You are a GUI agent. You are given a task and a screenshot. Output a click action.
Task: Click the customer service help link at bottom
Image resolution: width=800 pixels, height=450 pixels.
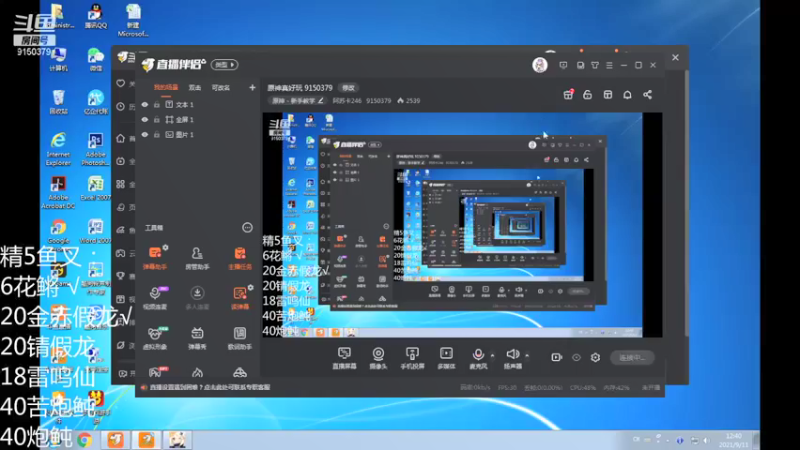[x=209, y=388]
